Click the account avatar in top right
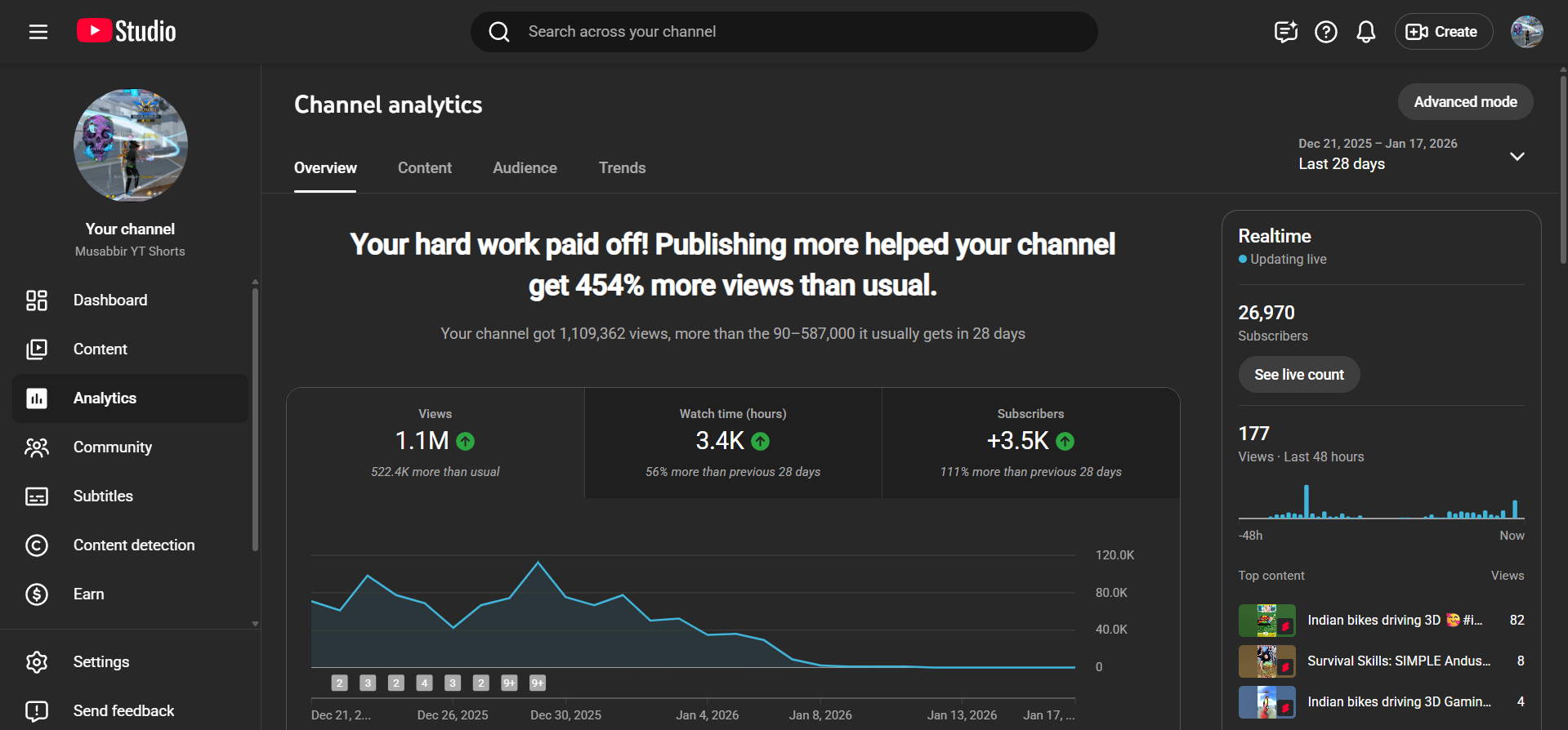The image size is (1568, 730). (1526, 32)
